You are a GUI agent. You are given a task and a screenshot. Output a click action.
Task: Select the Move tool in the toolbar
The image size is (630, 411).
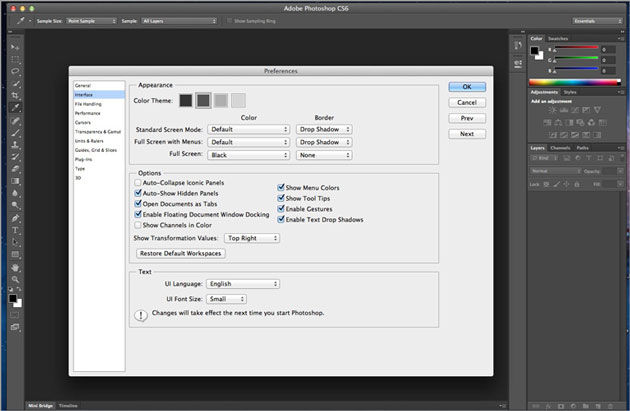pos(15,47)
